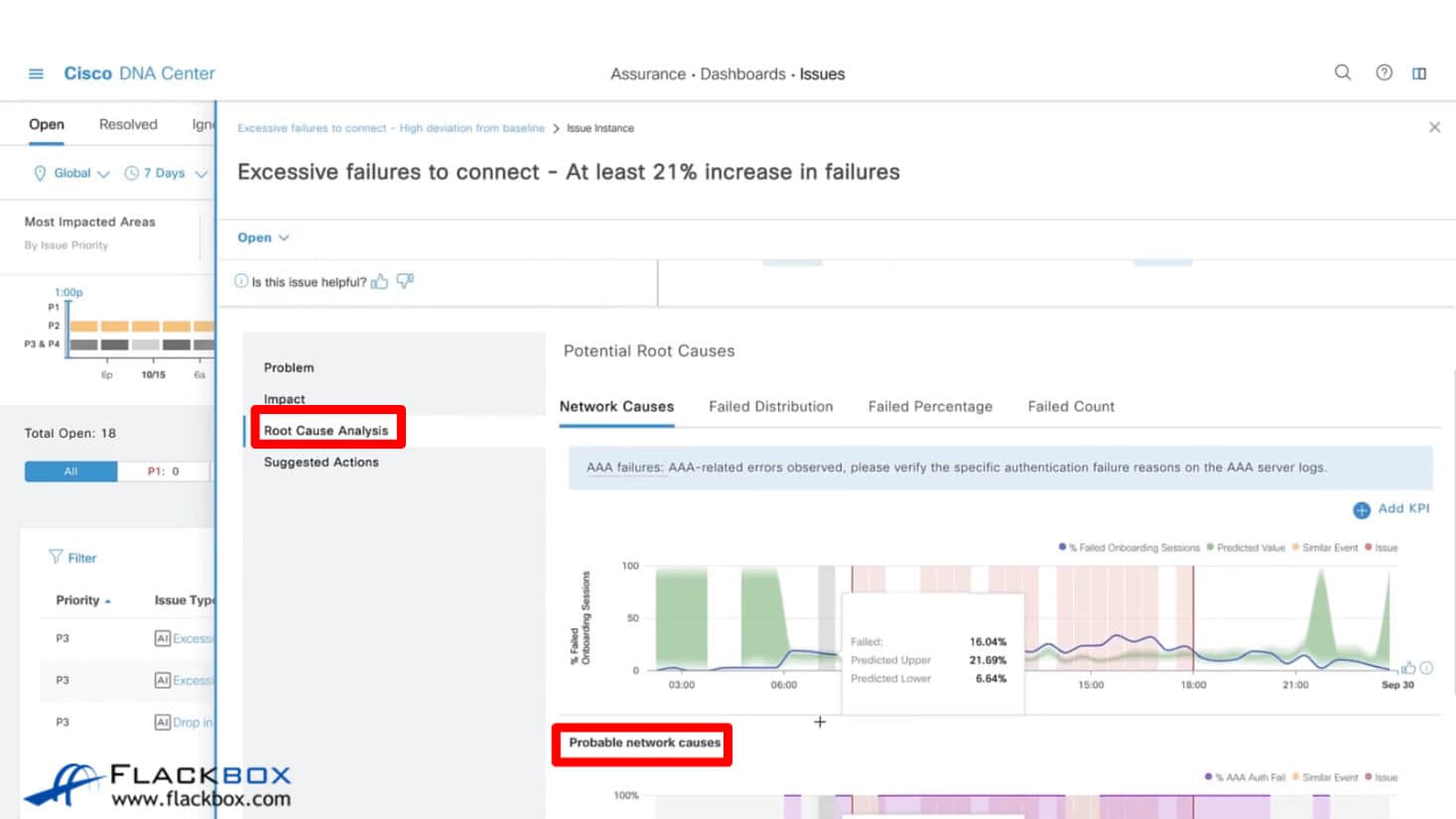Open the 7 Days time range dropdown

166,173
